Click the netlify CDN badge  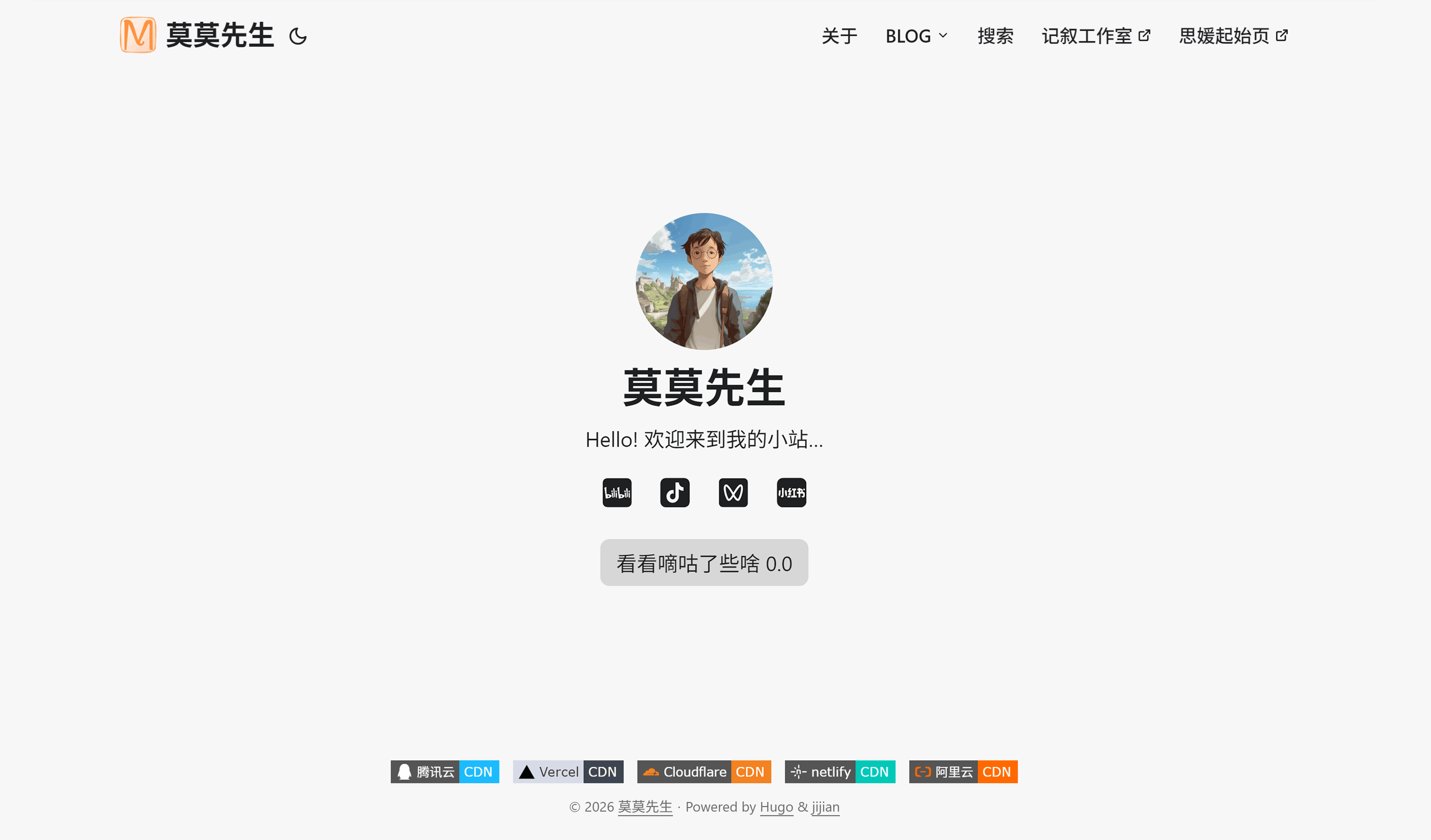[x=841, y=772]
